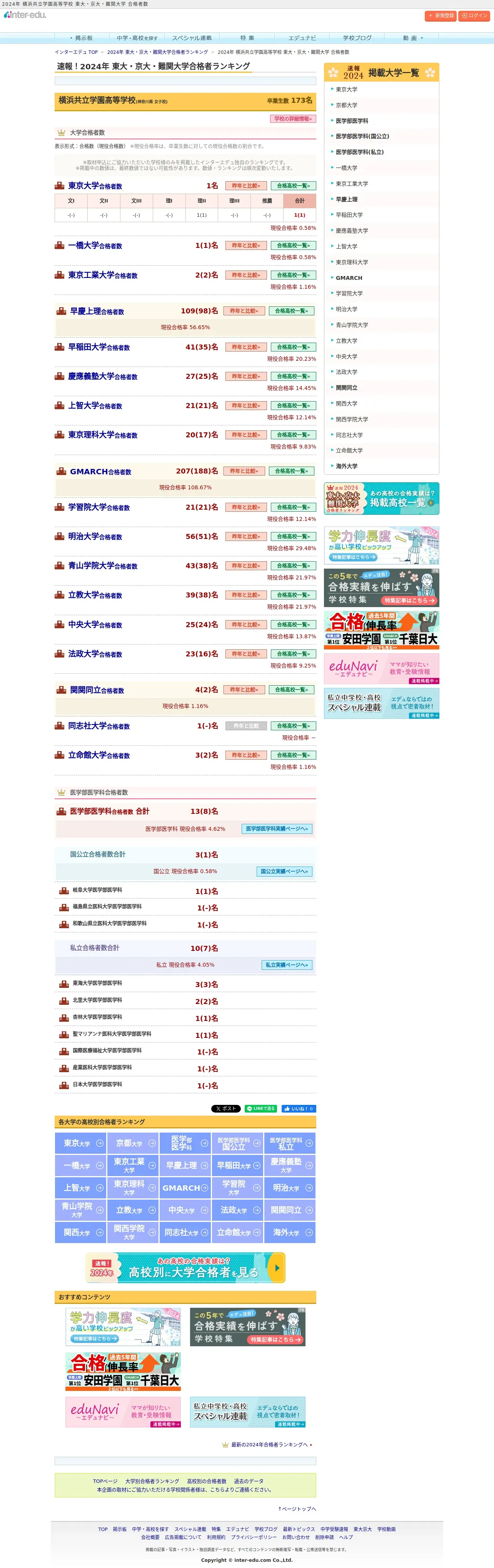
Task: Open the 中学・高校を探す menu
Action: tap(137, 38)
